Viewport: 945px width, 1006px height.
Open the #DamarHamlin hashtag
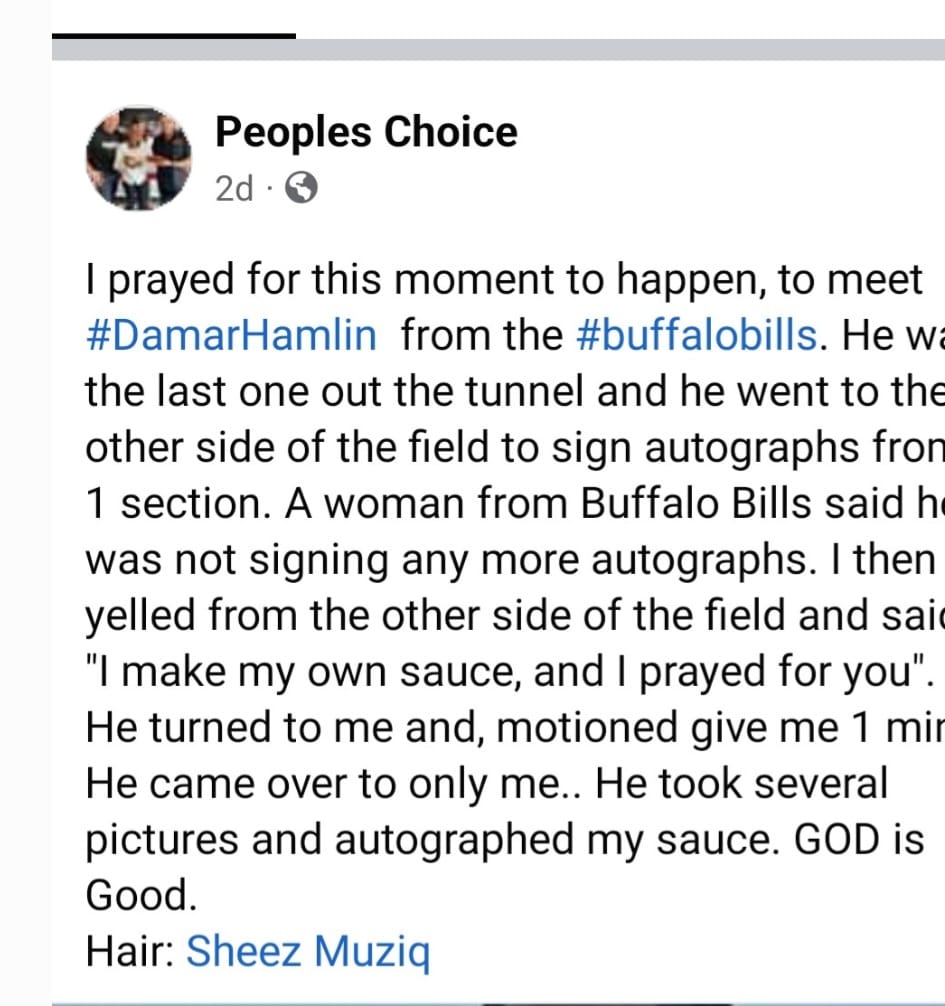coord(232,335)
